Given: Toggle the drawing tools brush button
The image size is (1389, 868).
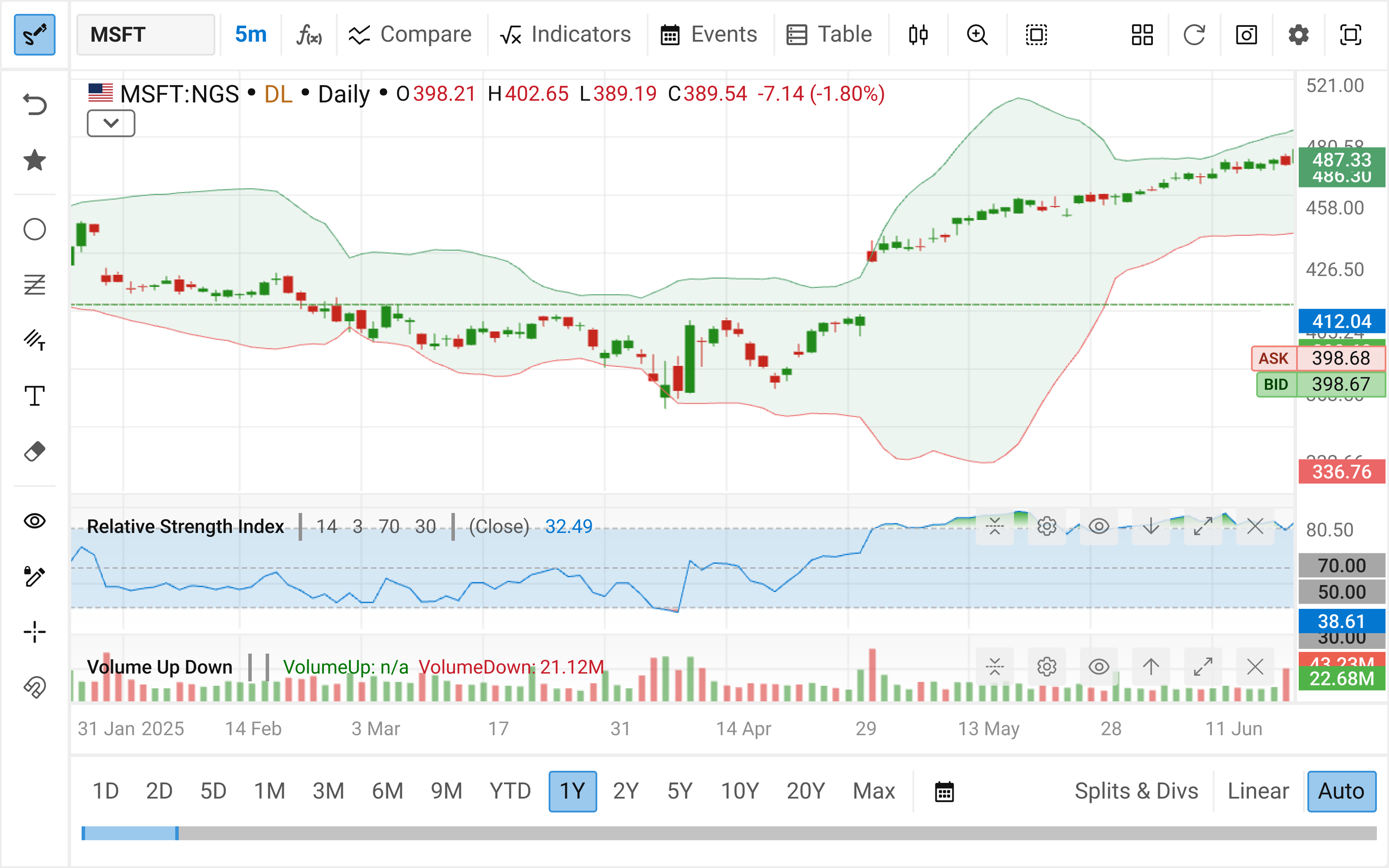Looking at the screenshot, I should [34, 34].
